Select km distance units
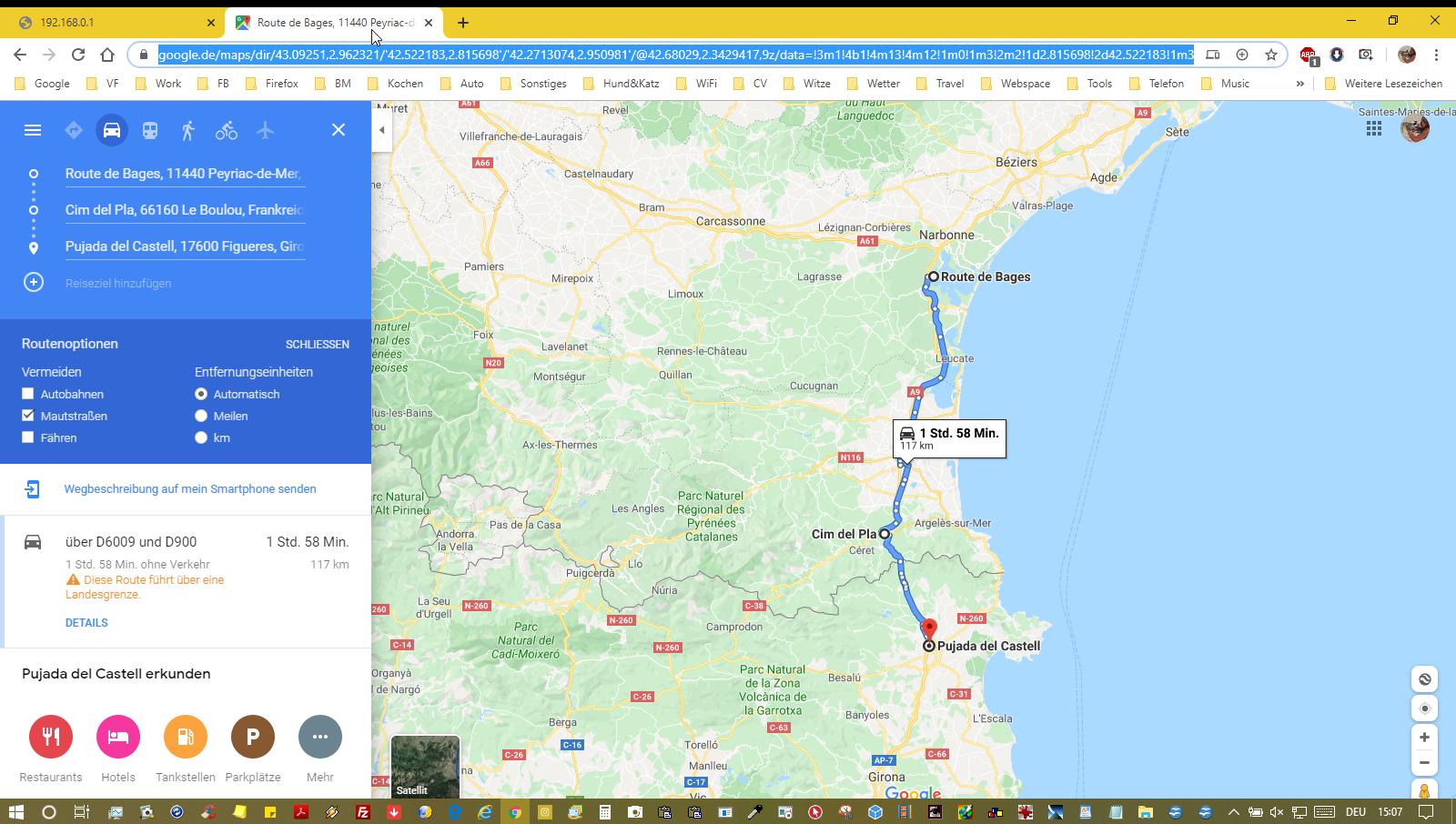Screen dimensions: 1456x824 tap(201, 437)
